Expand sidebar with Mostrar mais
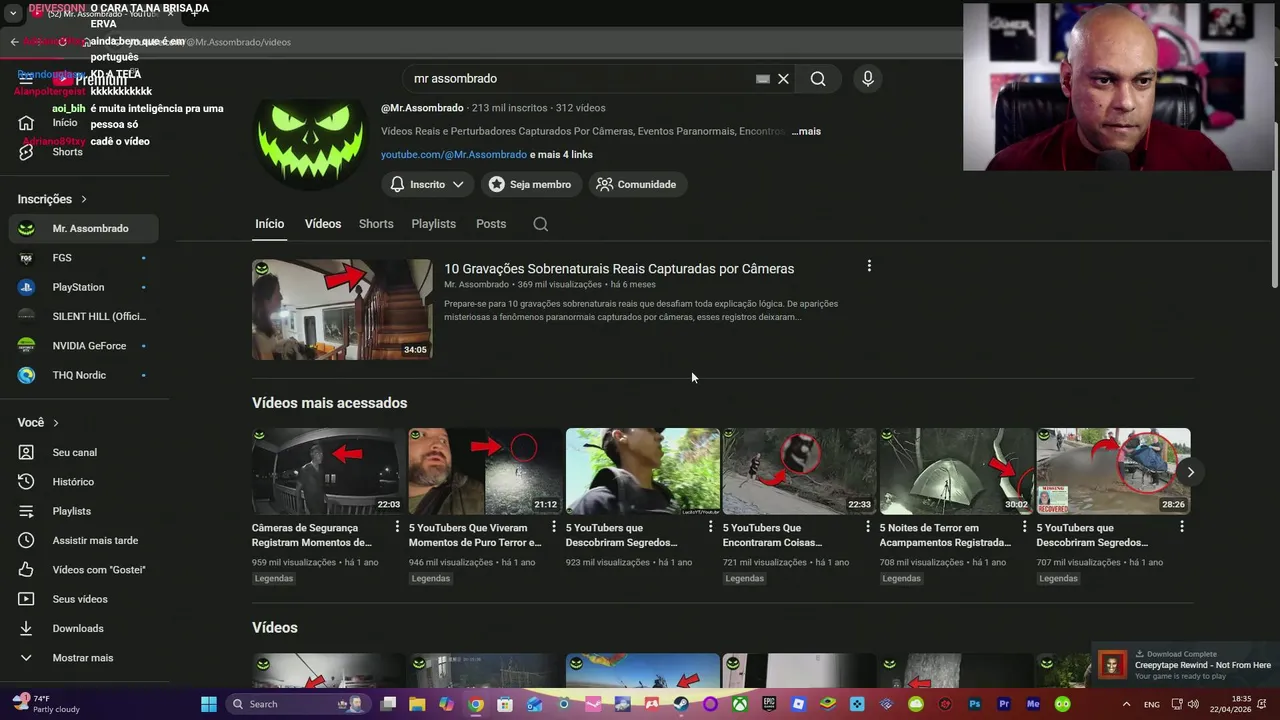This screenshot has height=720, width=1280. pos(83,658)
